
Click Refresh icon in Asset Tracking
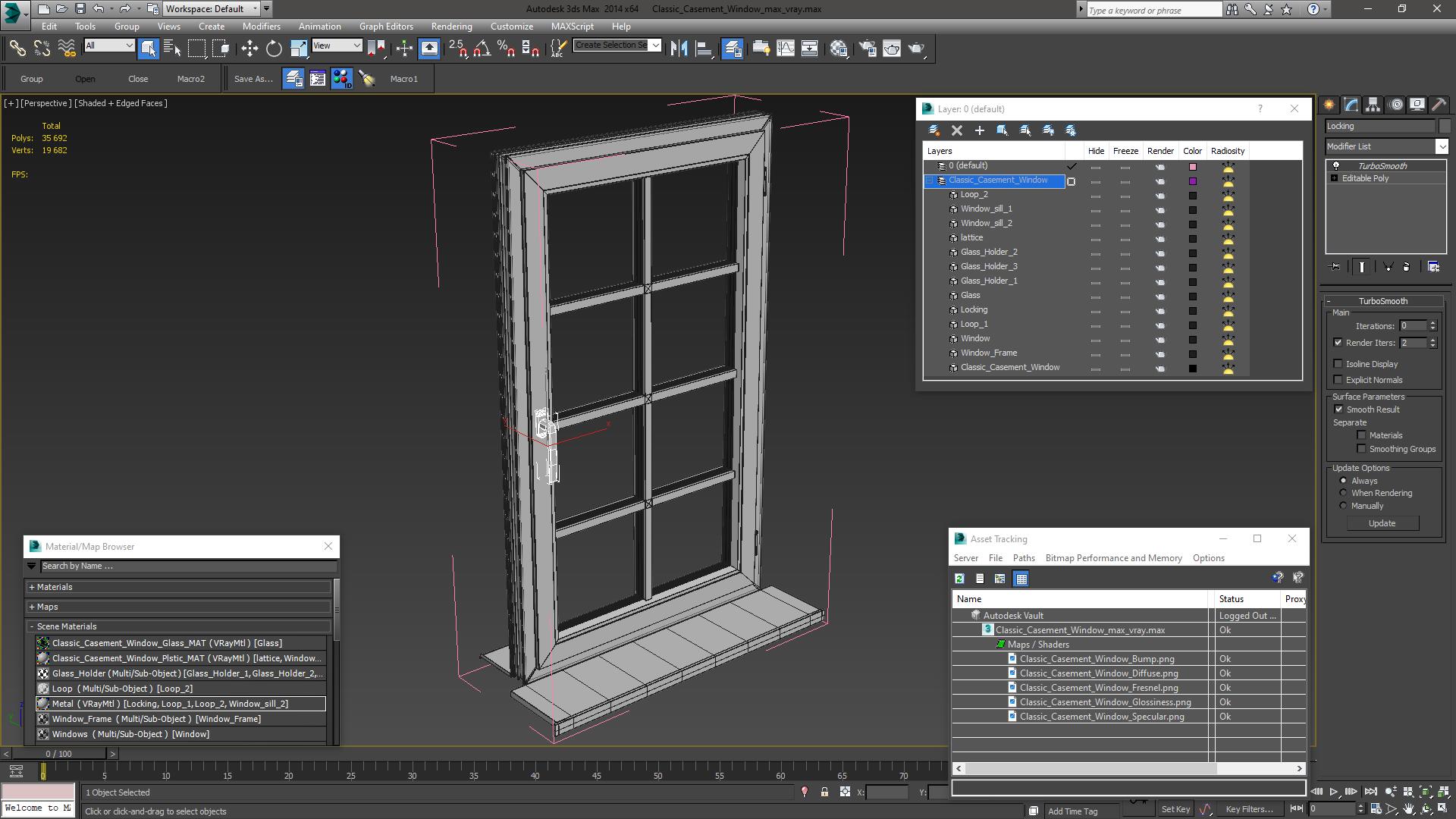coord(959,579)
